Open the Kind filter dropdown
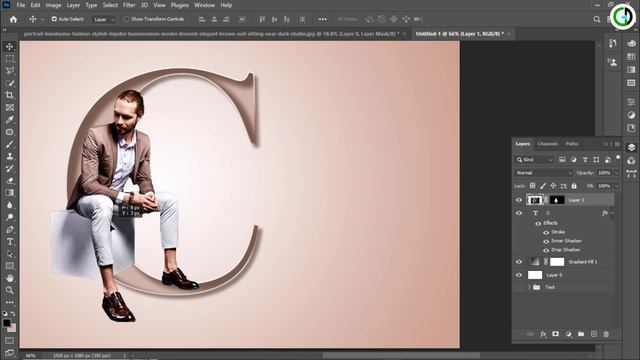Screen dimensions: 640x360 (x=534, y=160)
